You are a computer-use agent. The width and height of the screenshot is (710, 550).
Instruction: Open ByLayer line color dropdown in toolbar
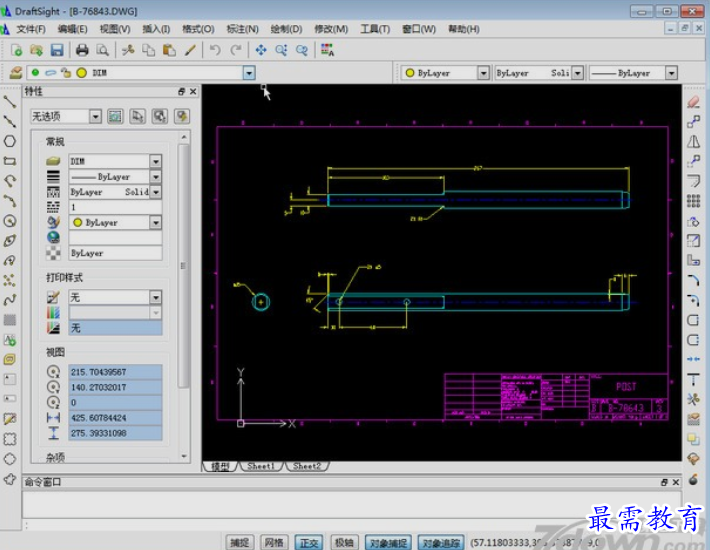coord(484,73)
